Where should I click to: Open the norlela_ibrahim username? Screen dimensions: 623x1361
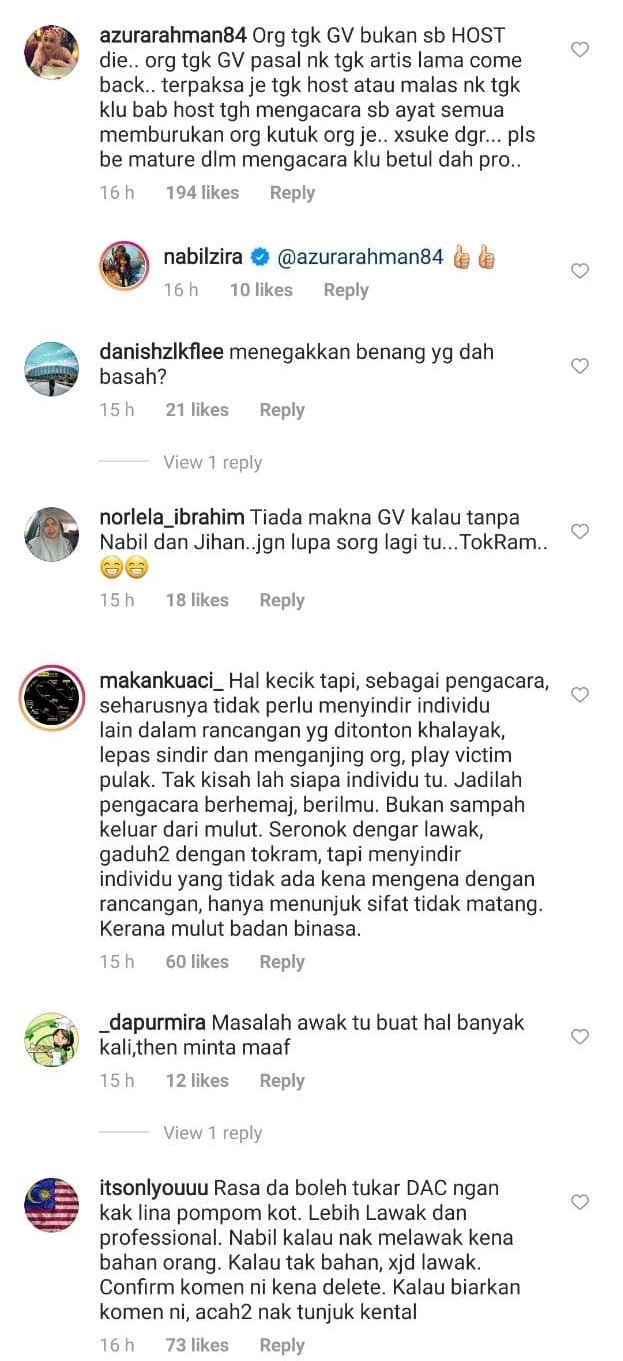pos(172,518)
